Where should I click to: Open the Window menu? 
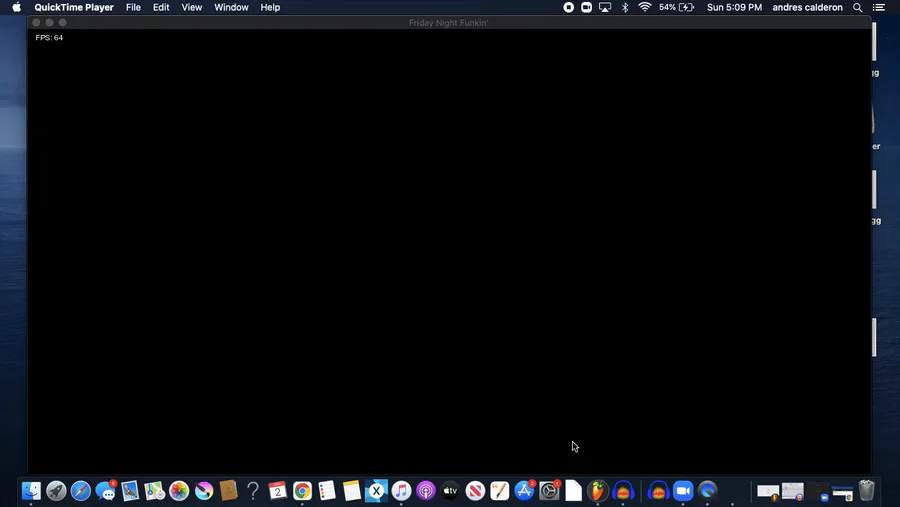231,7
